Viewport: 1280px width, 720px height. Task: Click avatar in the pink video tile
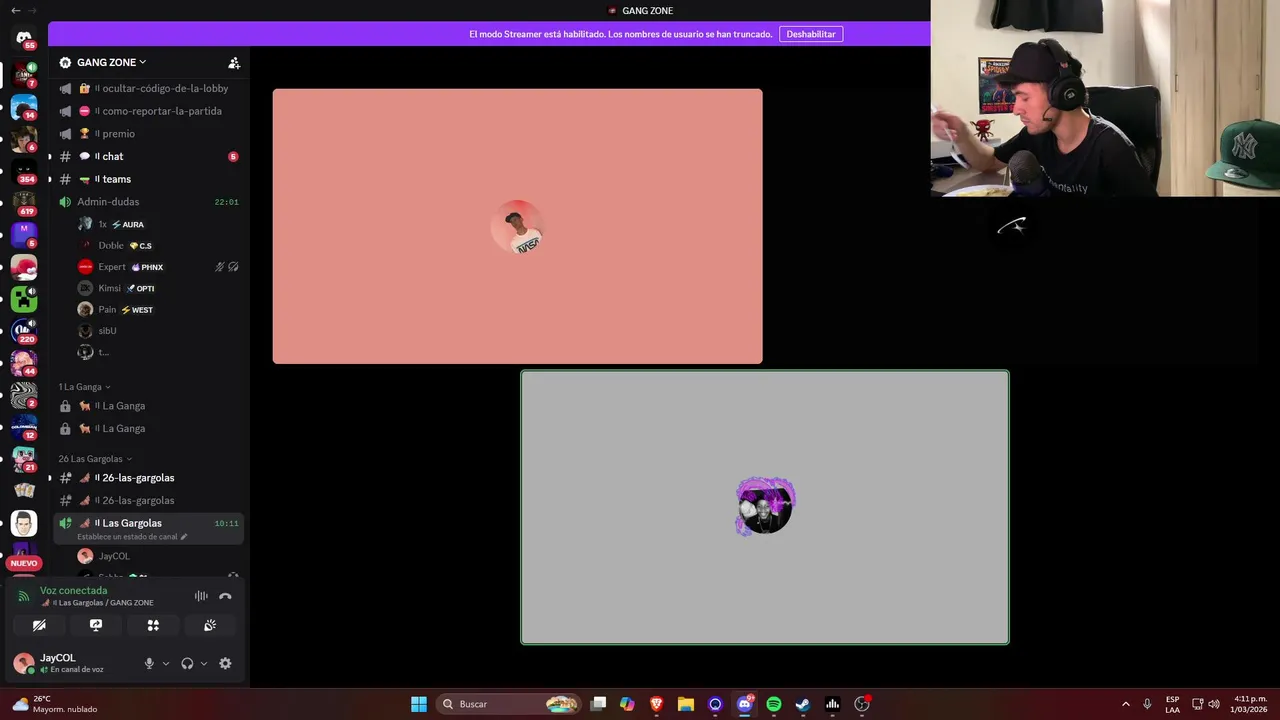(517, 227)
